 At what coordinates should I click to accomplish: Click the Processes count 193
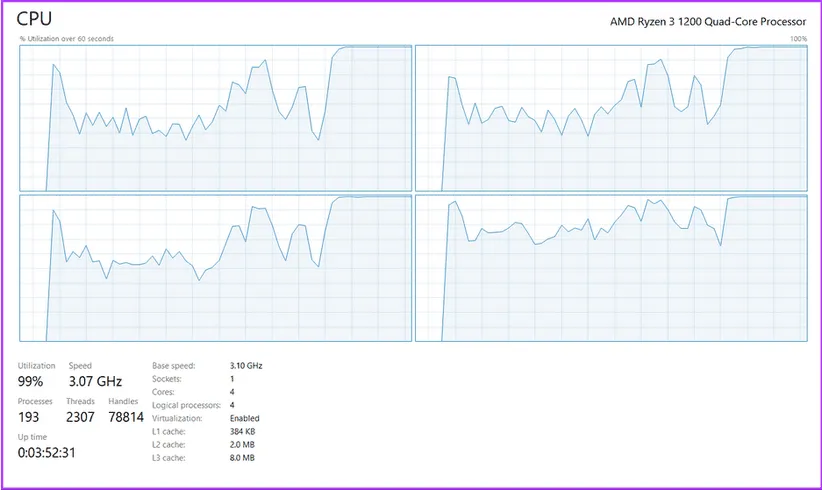(x=29, y=416)
